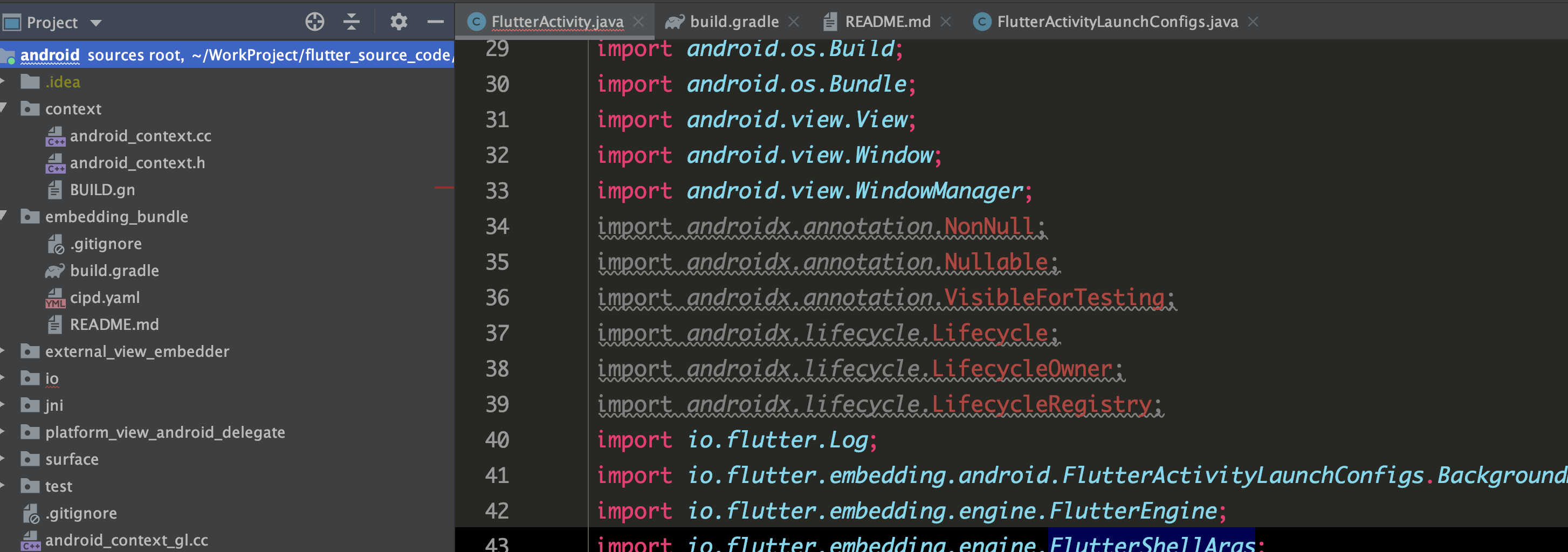
Task: Click the locate-opened-file crosshair icon
Action: 315,22
